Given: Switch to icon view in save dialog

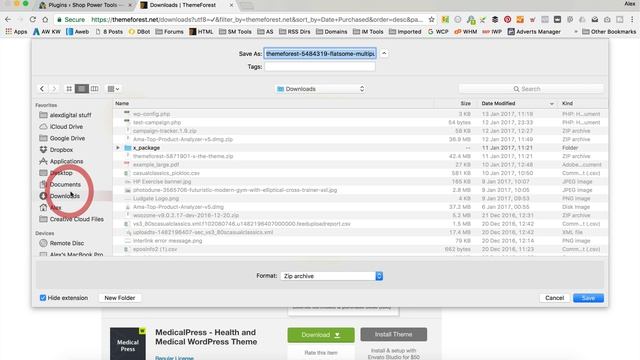Looking at the screenshot, I should (x=69, y=89).
